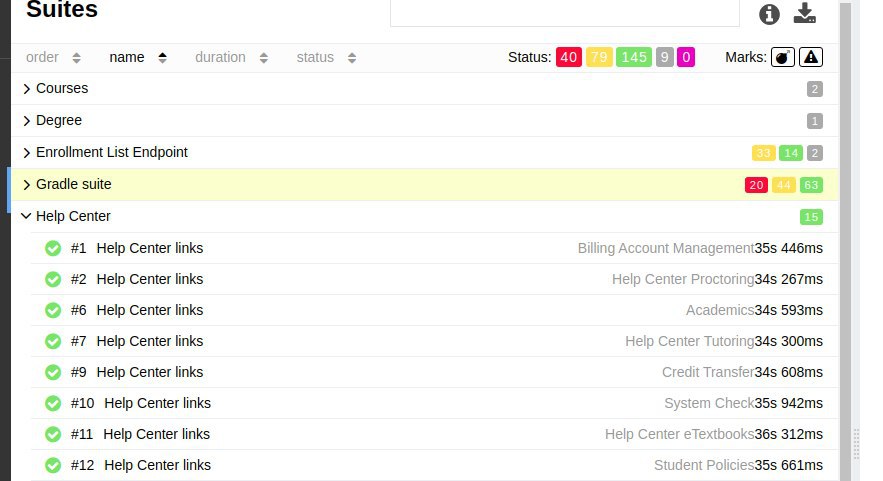Toggle the flaky bomb mark filter
This screenshot has width=883, height=481.
click(782, 57)
